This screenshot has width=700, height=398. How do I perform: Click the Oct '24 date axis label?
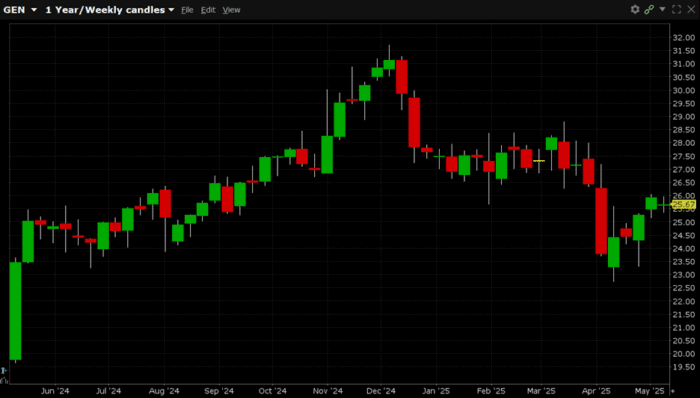point(272,391)
